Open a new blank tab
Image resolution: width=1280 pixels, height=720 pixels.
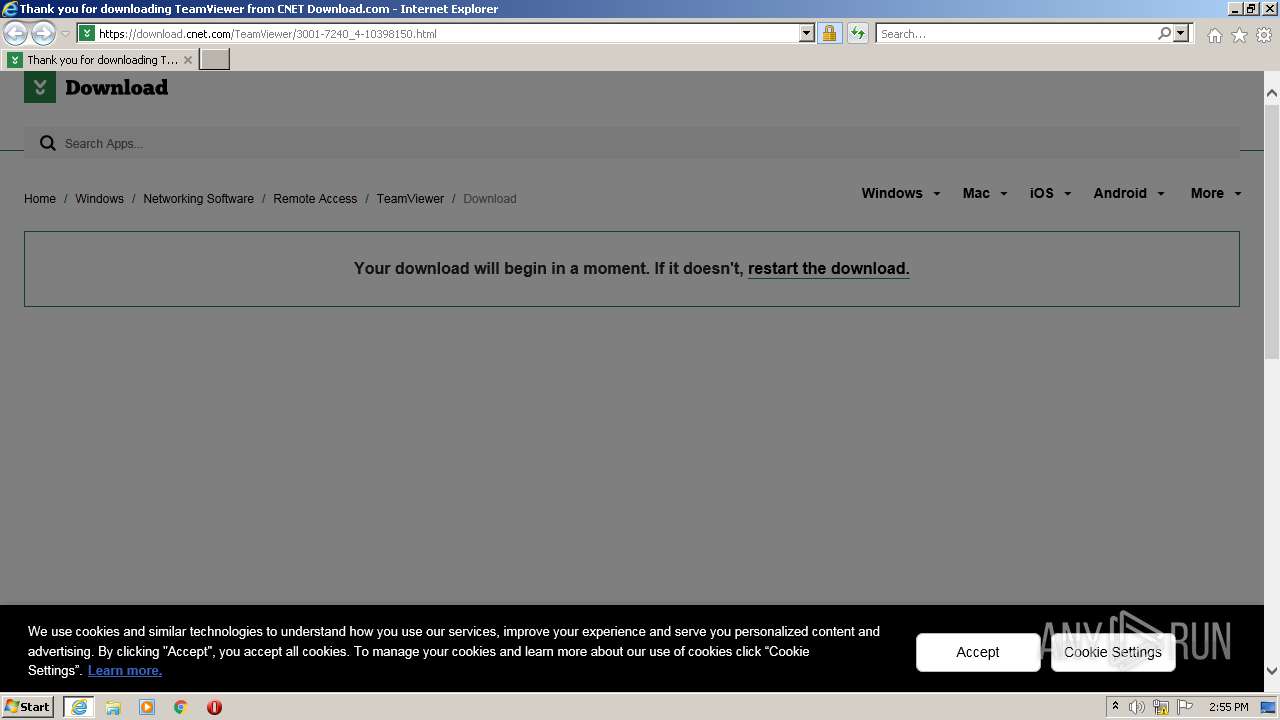pyautogui.click(x=215, y=59)
